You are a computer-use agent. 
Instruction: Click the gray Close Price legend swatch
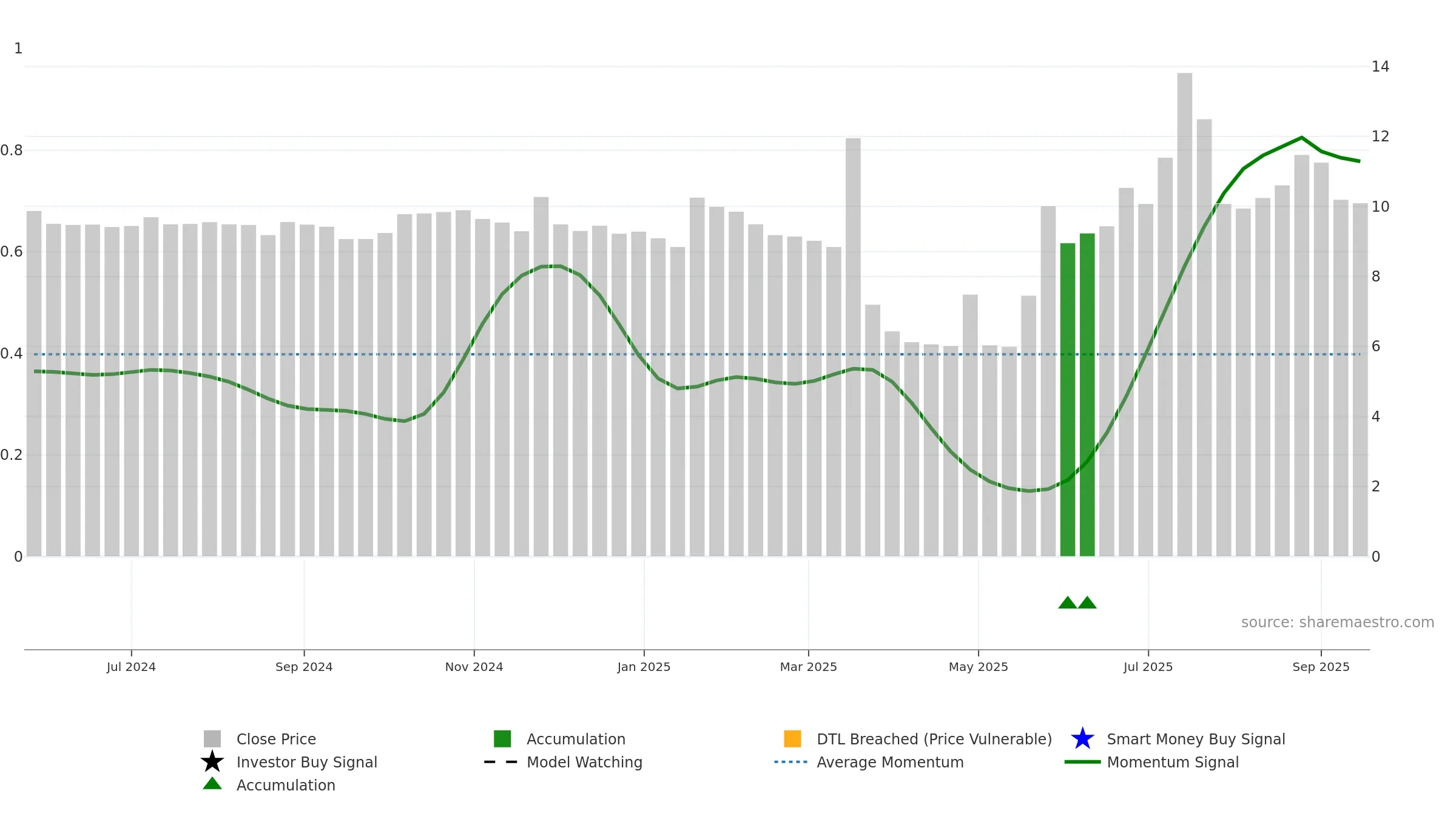pyautogui.click(x=212, y=739)
